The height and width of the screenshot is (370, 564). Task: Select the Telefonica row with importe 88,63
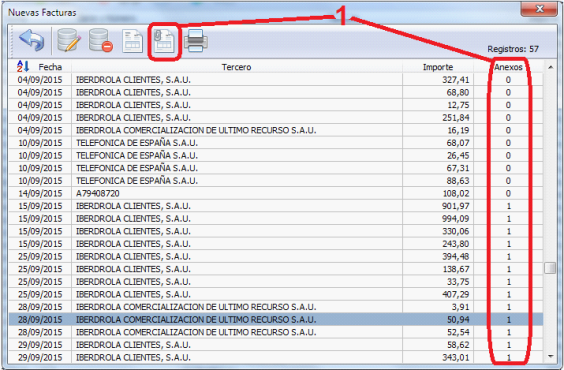[x=276, y=181]
